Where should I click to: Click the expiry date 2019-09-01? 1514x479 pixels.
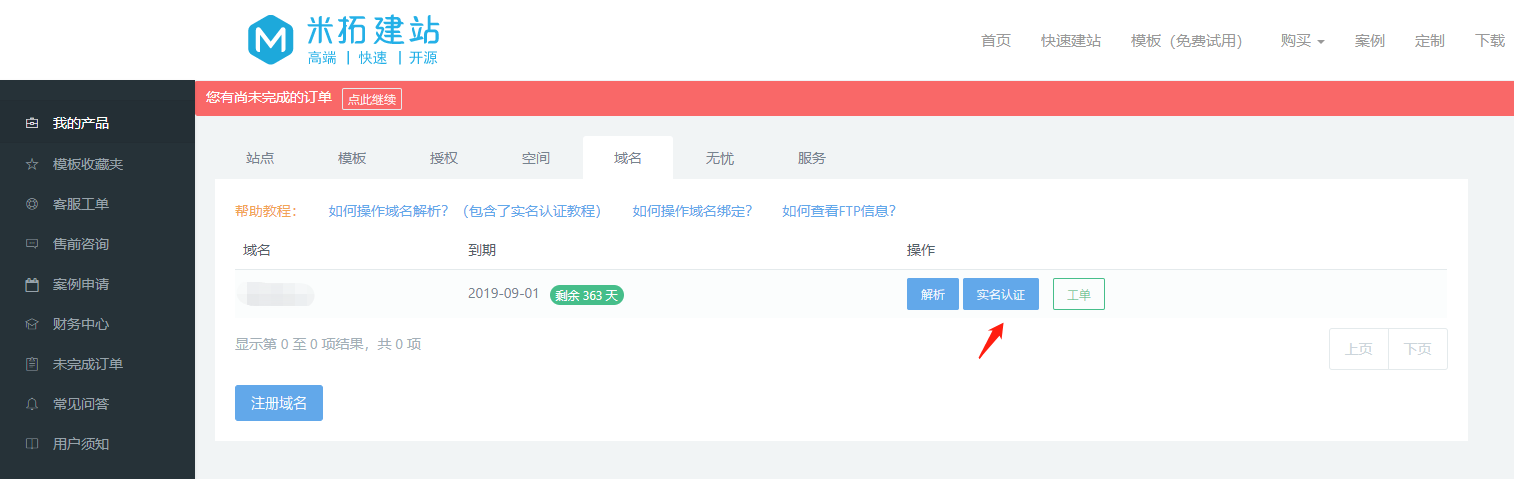click(x=504, y=294)
